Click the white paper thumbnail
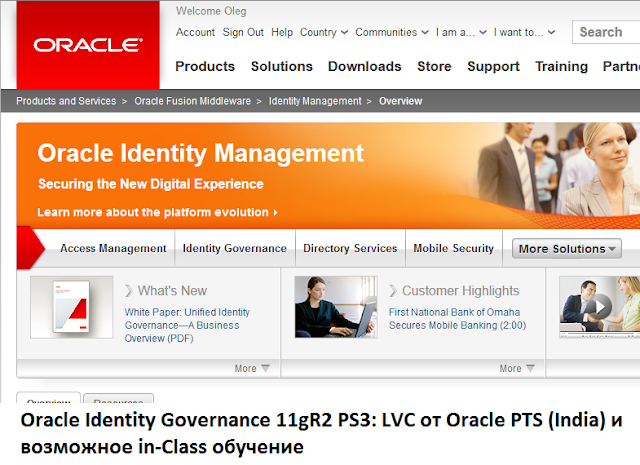Screen dimensions: 640x465 (x=71, y=307)
